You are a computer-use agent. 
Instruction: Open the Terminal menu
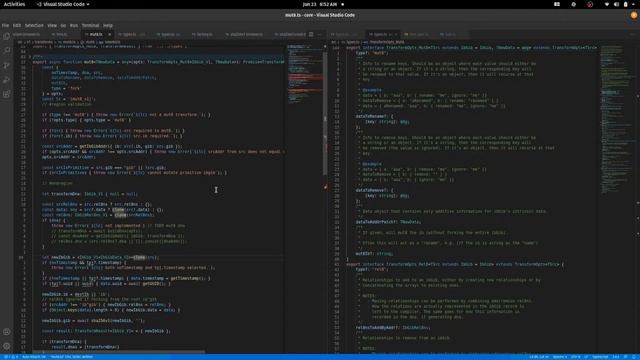tap(91, 25)
